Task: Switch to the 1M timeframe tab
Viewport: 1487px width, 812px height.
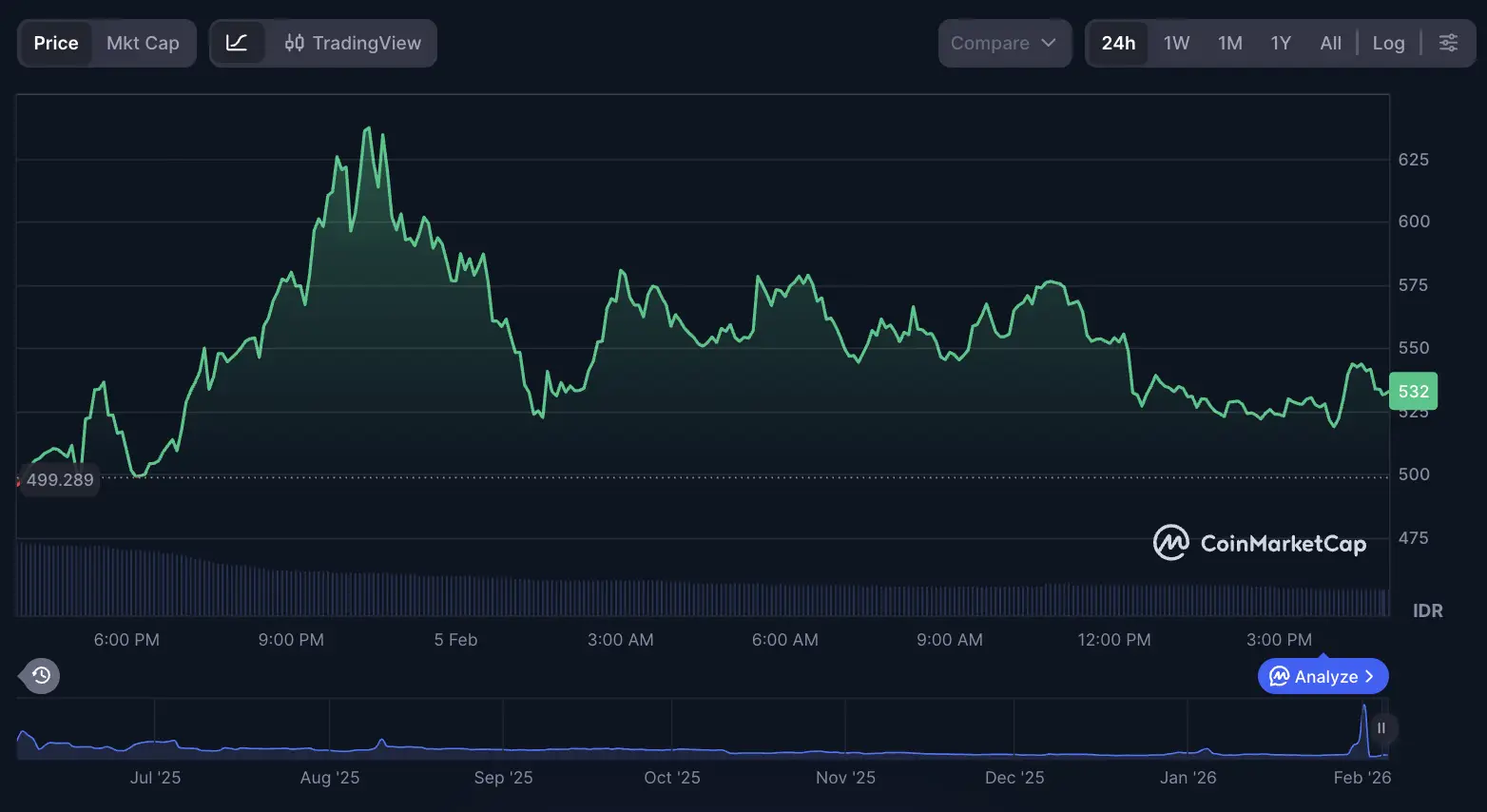Action: pyautogui.click(x=1229, y=43)
